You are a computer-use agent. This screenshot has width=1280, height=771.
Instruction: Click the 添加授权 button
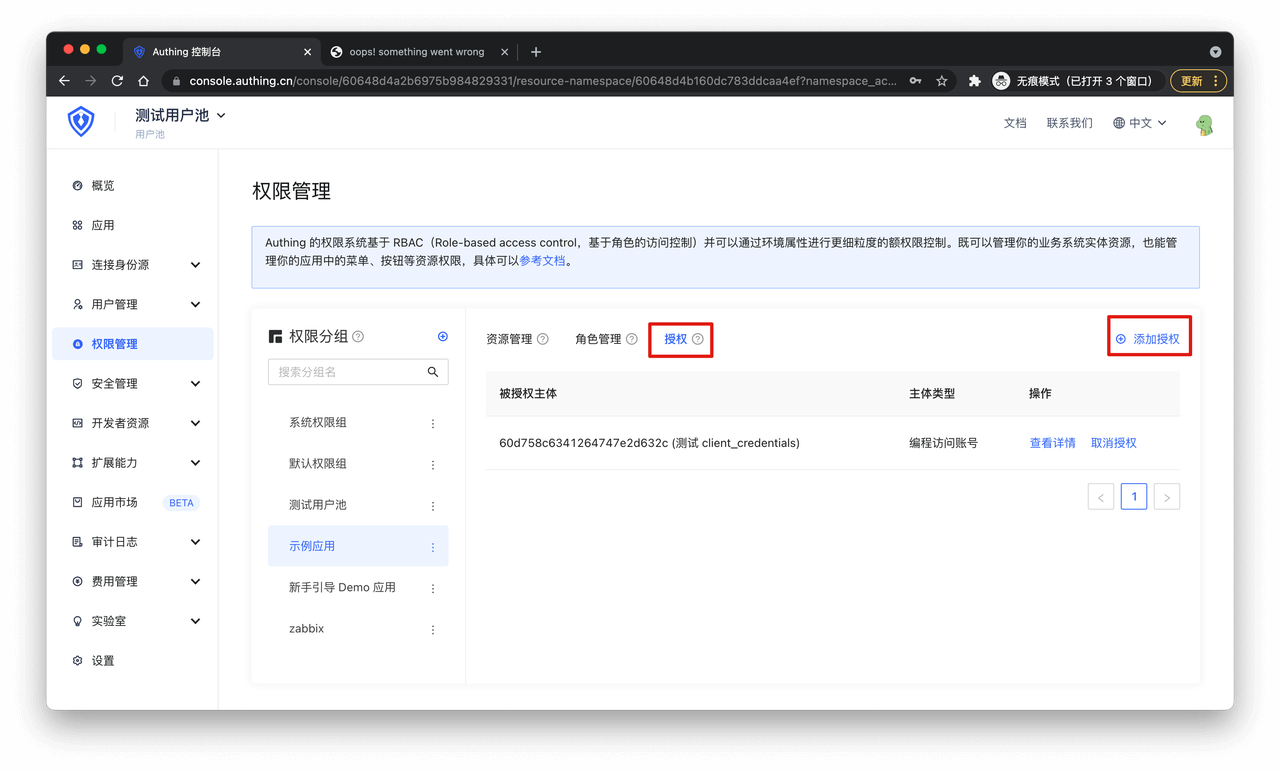(1148, 339)
